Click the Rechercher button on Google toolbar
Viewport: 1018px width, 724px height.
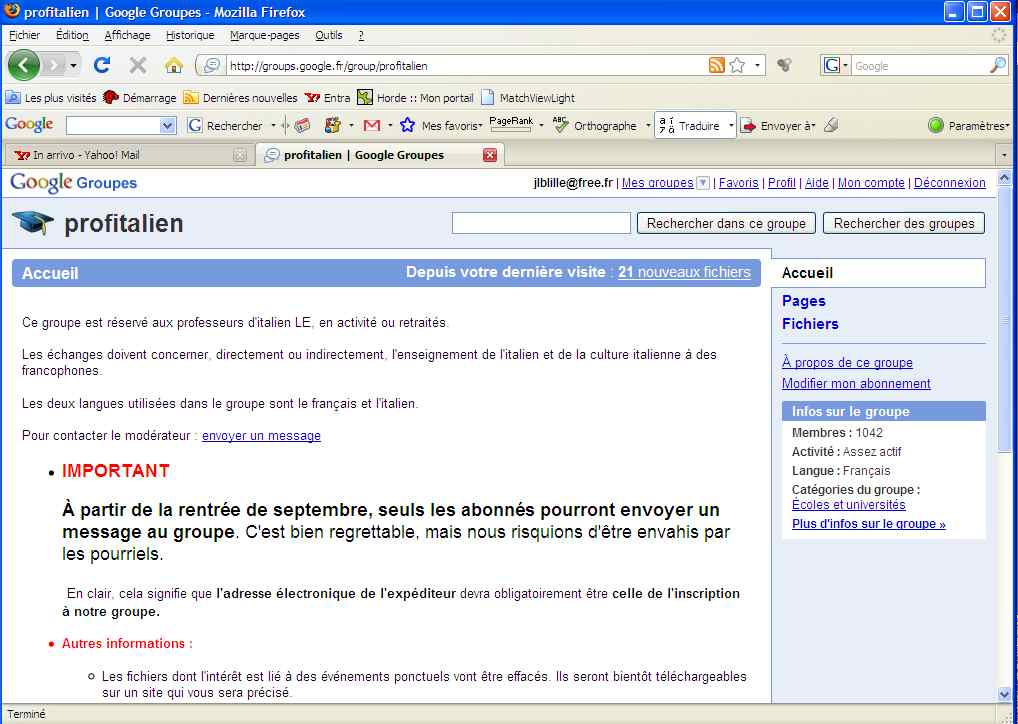click(x=225, y=125)
